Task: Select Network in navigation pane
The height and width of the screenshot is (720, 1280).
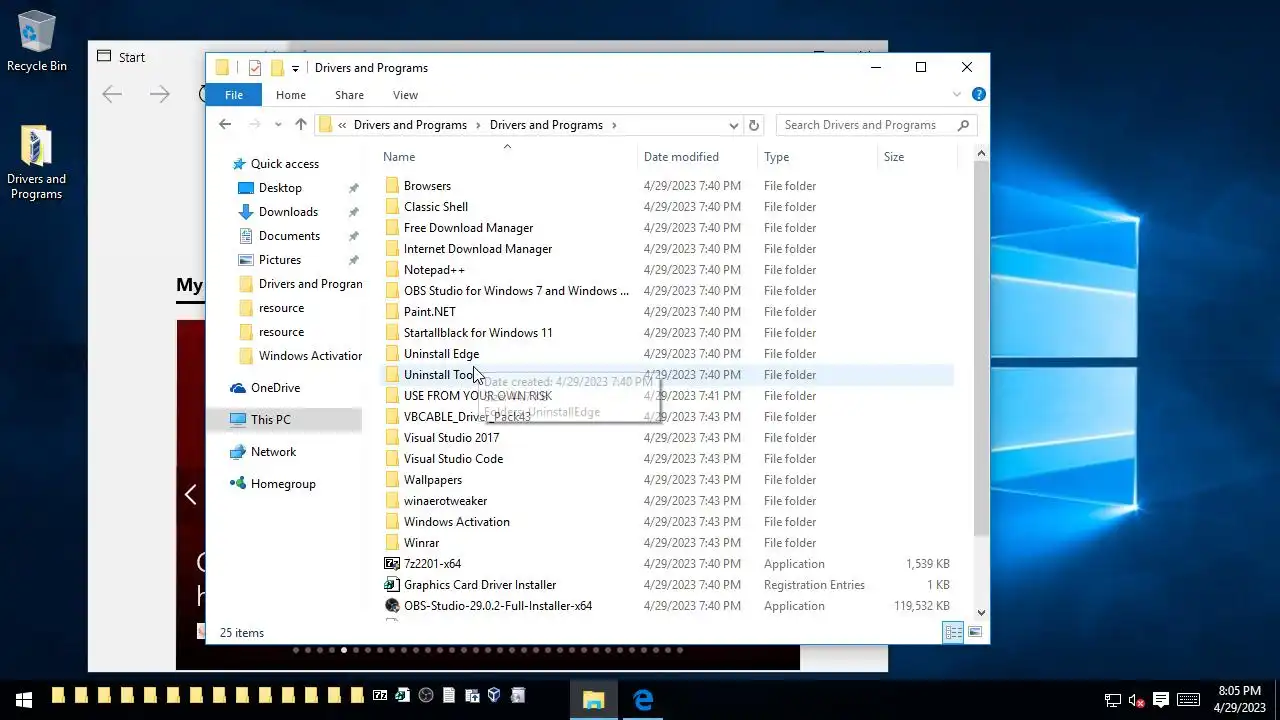Action: pyautogui.click(x=273, y=452)
